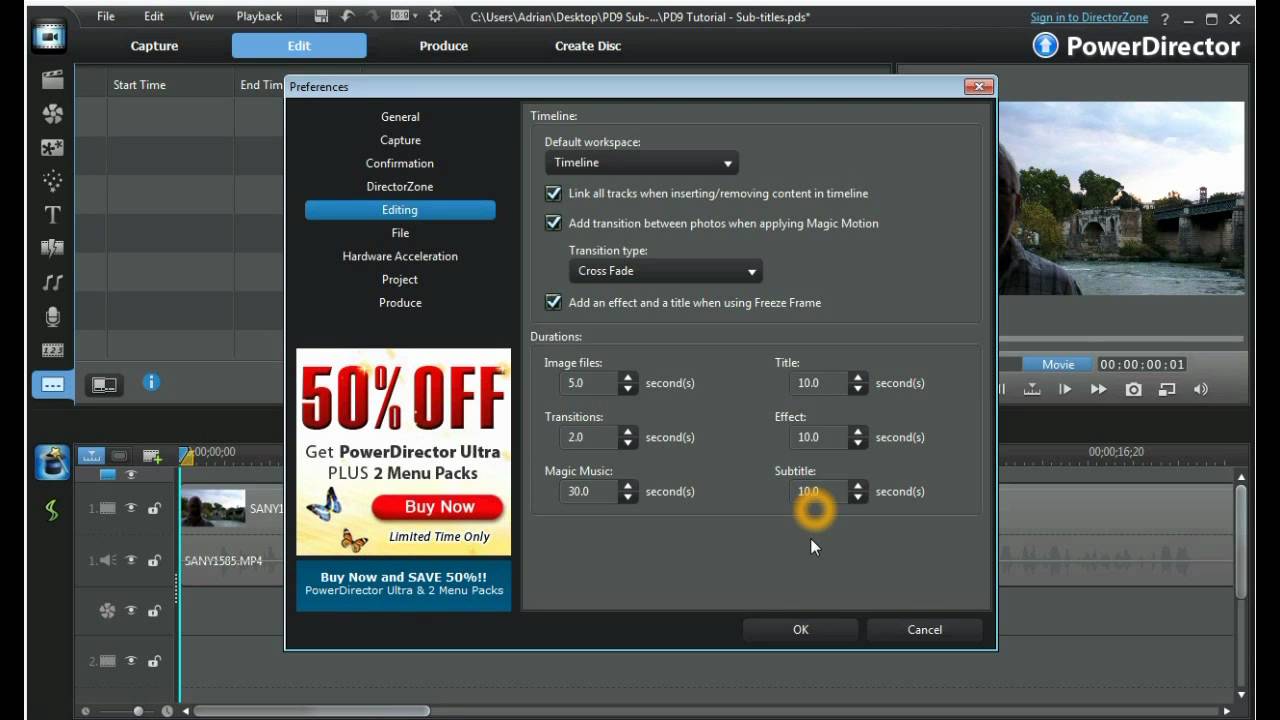Take a snapshot with camera icon

pos(1133,390)
